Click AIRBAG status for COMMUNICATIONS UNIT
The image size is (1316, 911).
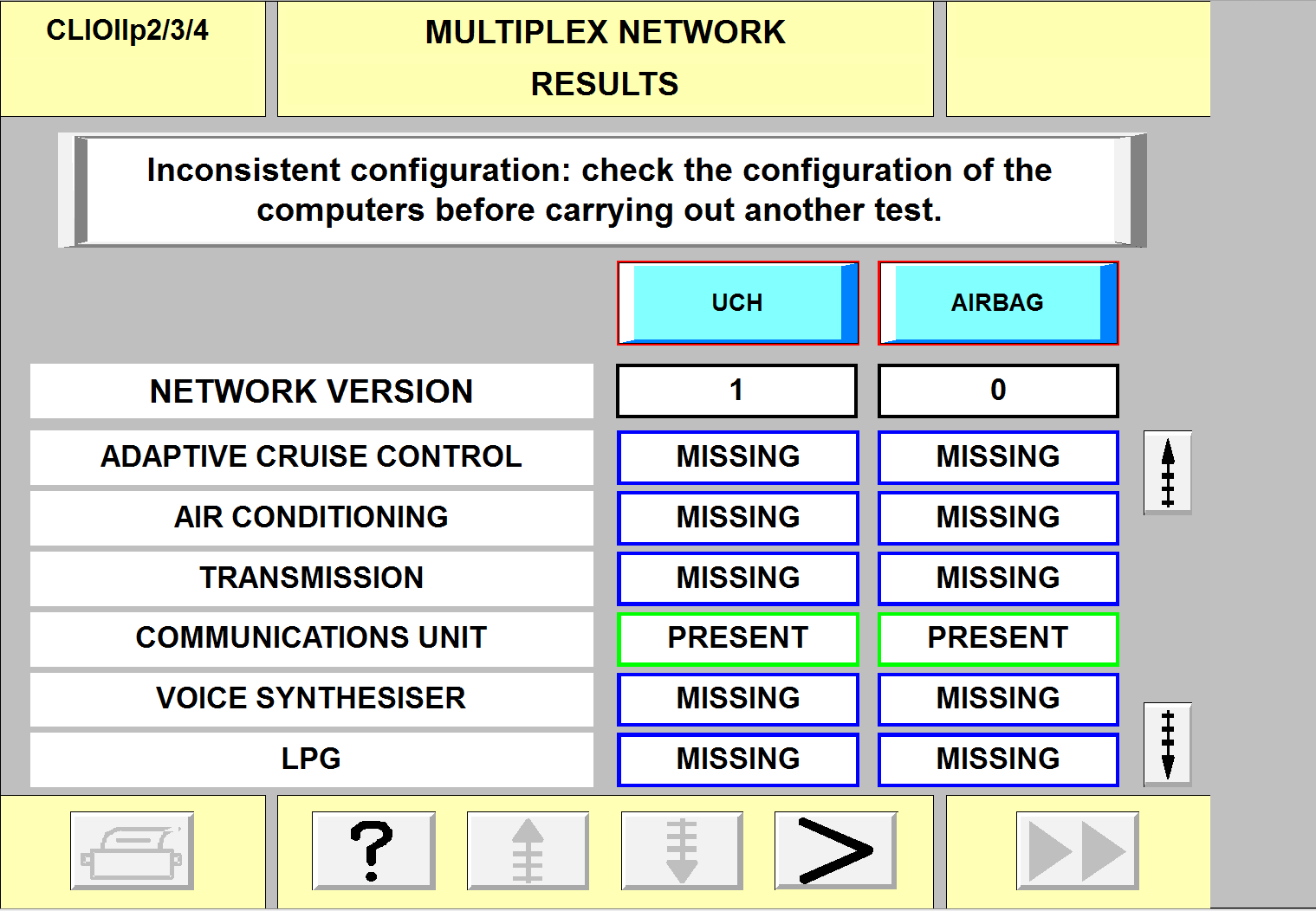pos(998,638)
